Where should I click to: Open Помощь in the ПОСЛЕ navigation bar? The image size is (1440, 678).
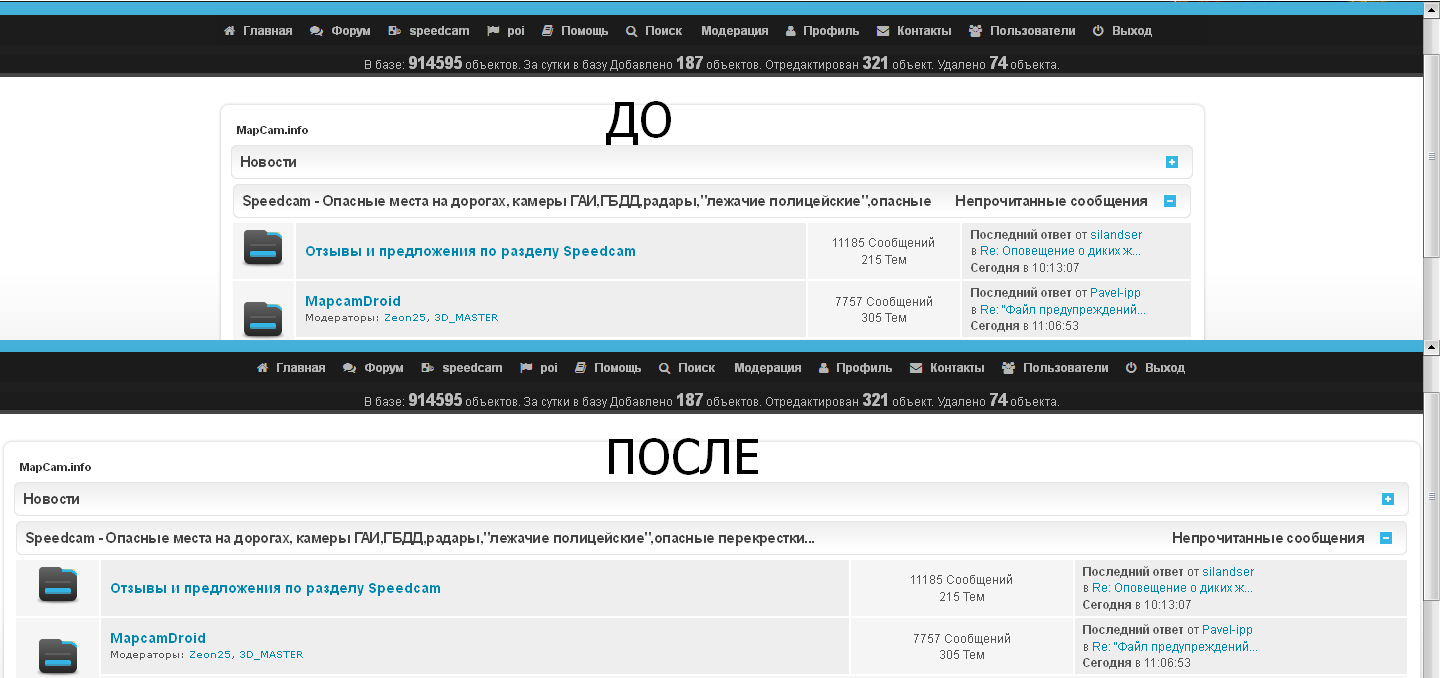pyautogui.click(x=618, y=368)
